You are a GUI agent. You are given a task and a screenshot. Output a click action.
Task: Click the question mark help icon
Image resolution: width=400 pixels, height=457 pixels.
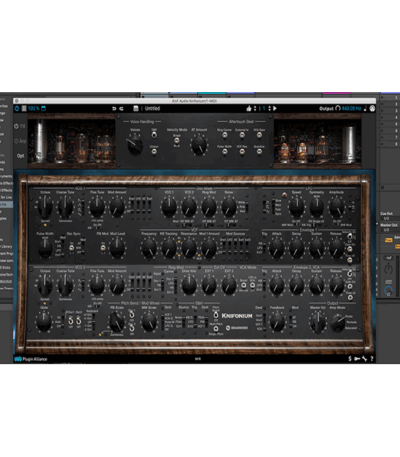(x=372, y=359)
